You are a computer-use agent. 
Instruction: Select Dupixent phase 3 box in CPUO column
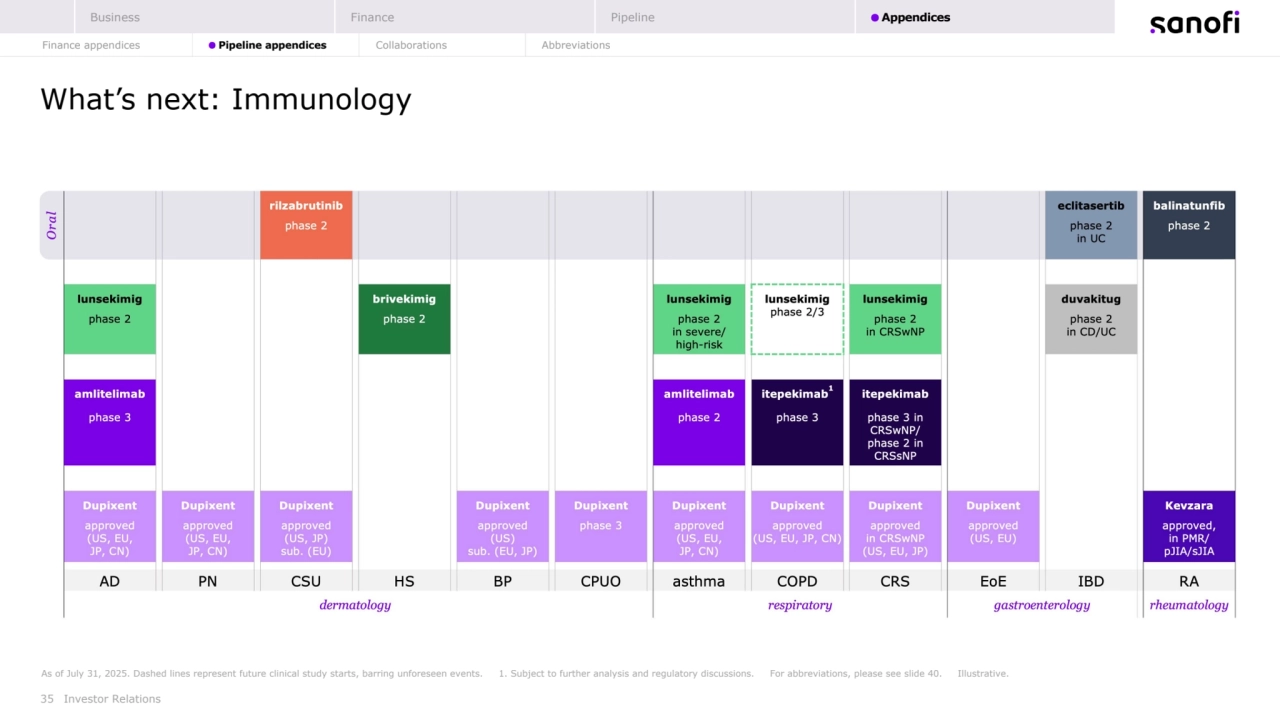[x=601, y=526]
